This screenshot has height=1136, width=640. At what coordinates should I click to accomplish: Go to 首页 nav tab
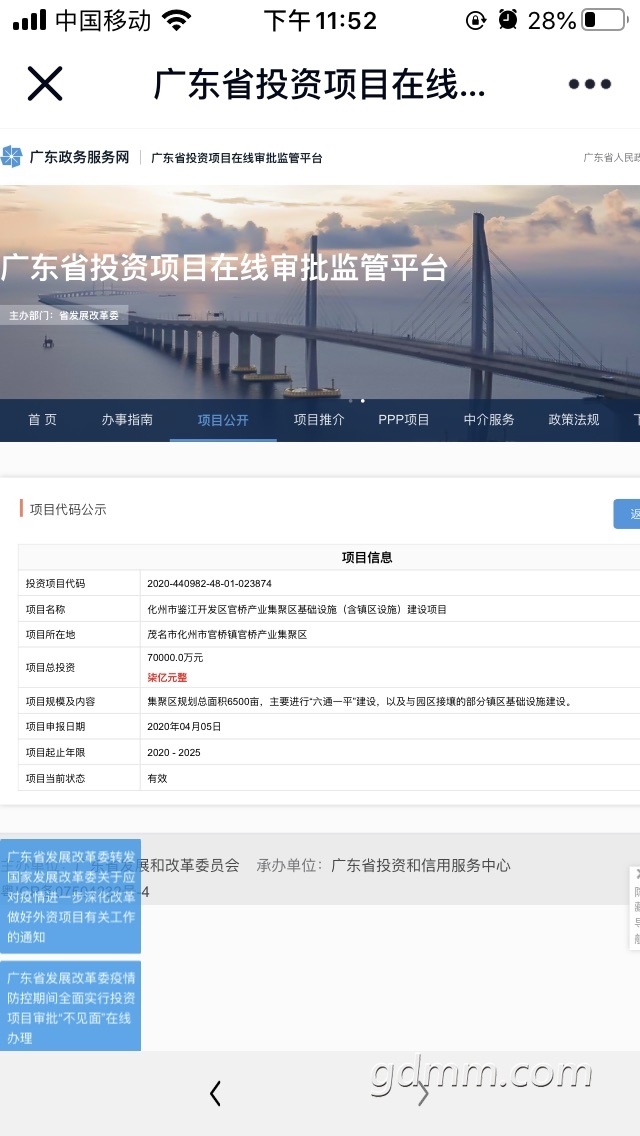tap(42, 419)
